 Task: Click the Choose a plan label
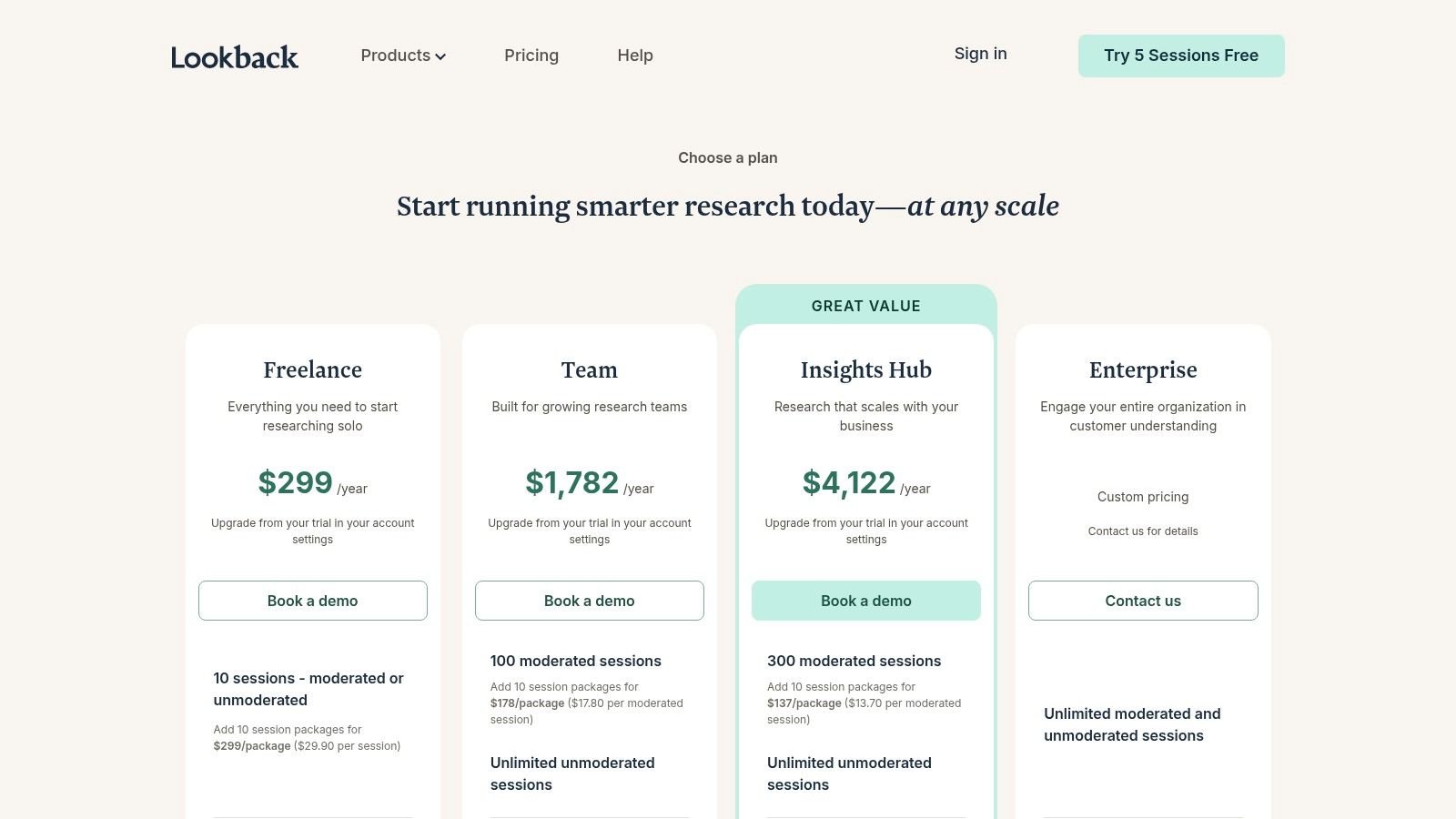pyautogui.click(x=727, y=157)
